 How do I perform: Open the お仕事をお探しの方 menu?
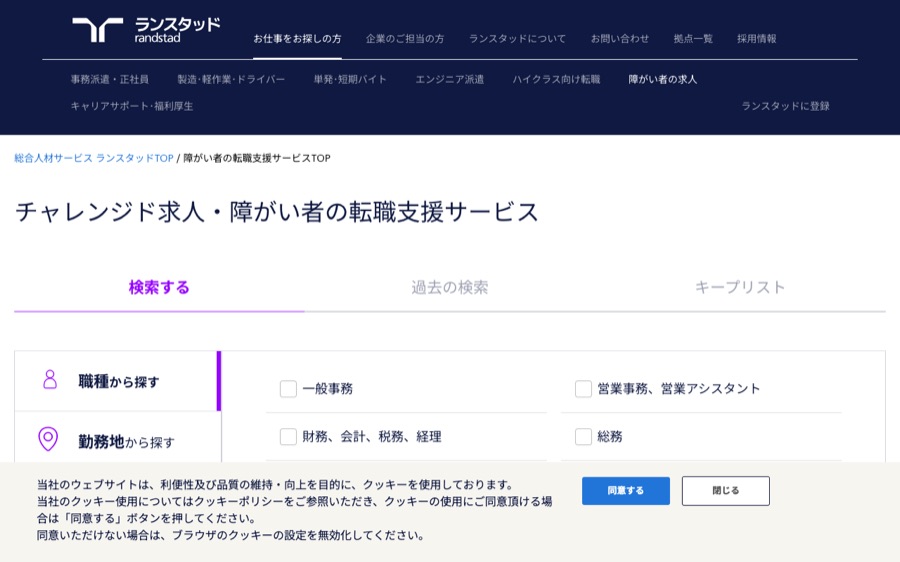[297, 38]
